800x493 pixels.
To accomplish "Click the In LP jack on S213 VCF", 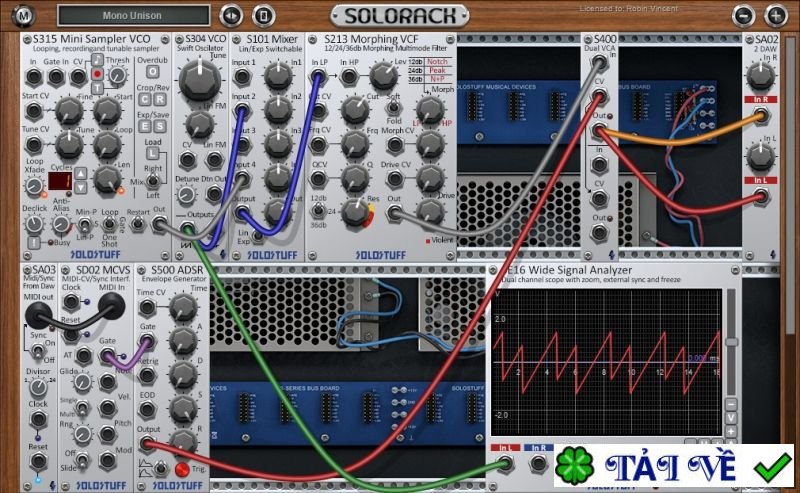I will click(x=318, y=77).
